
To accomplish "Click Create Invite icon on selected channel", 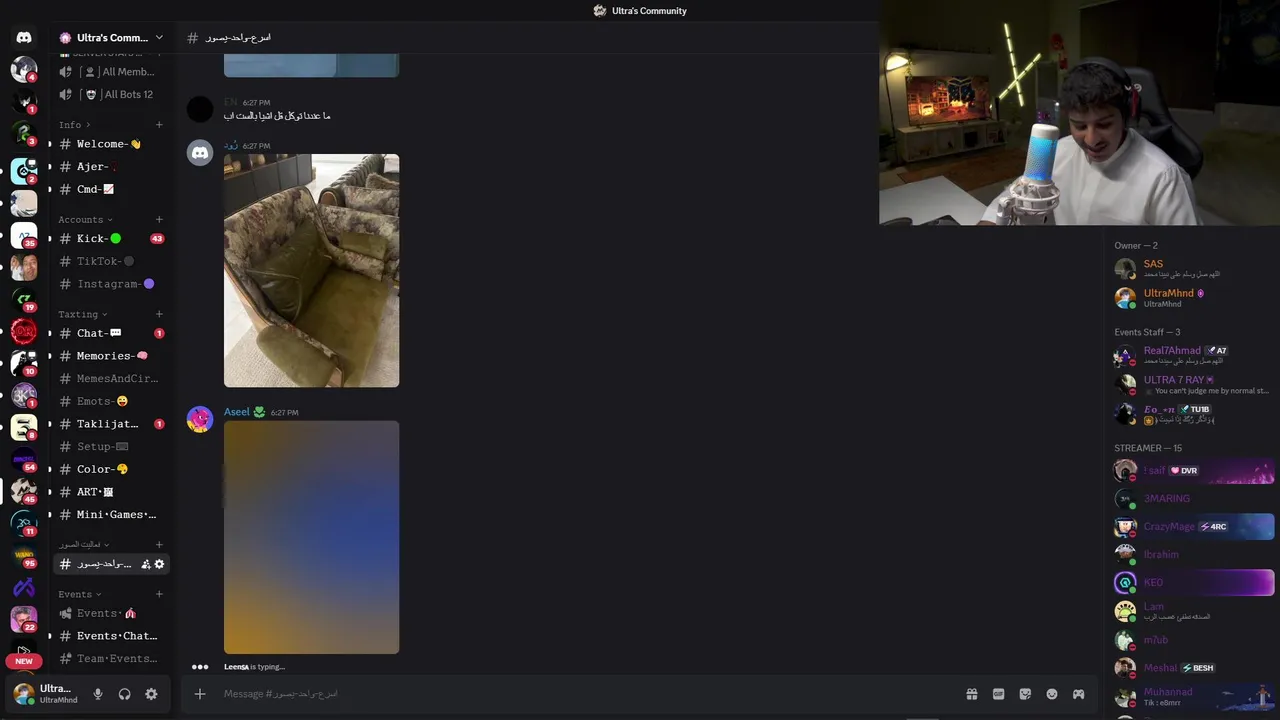I will [146, 564].
